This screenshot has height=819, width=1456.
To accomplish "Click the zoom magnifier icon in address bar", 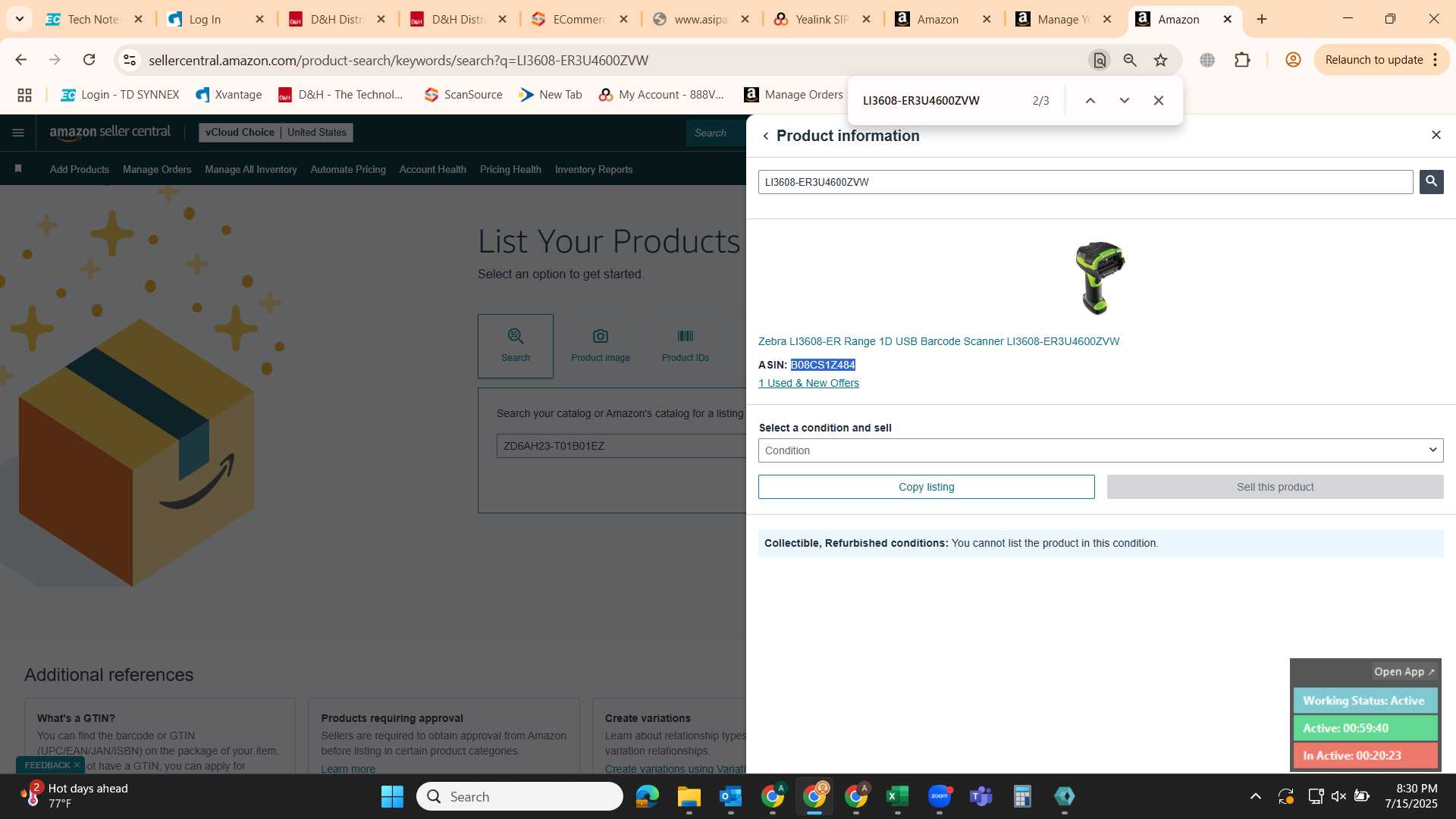I will (1130, 60).
